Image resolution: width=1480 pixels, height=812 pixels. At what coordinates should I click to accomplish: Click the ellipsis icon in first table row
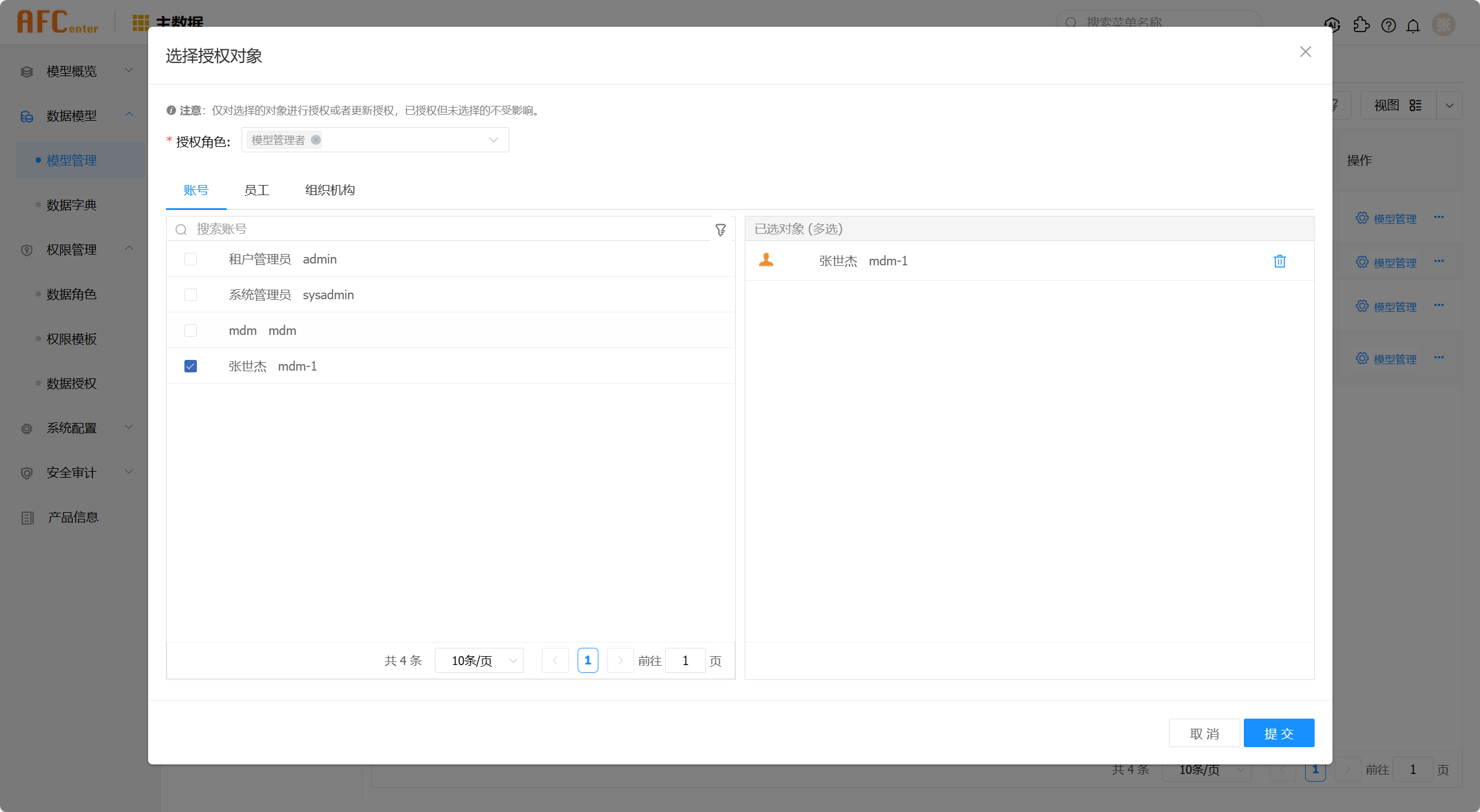[x=1439, y=217]
